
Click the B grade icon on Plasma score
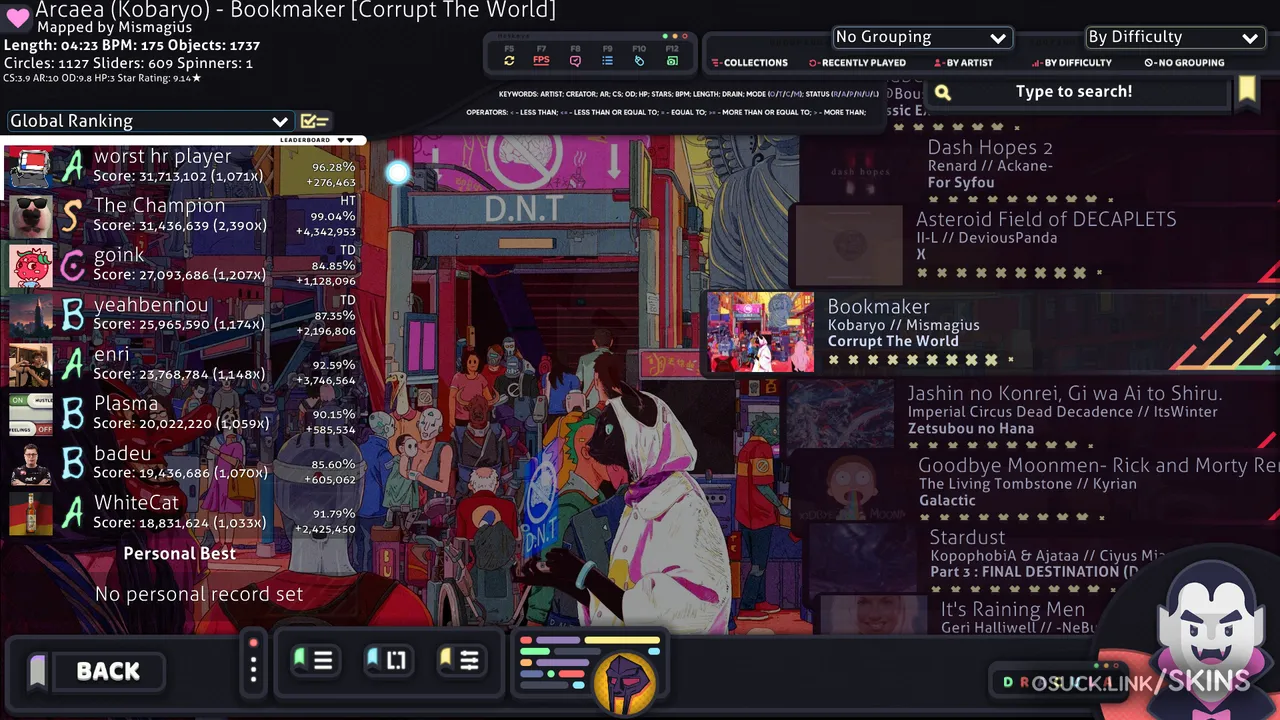72,414
